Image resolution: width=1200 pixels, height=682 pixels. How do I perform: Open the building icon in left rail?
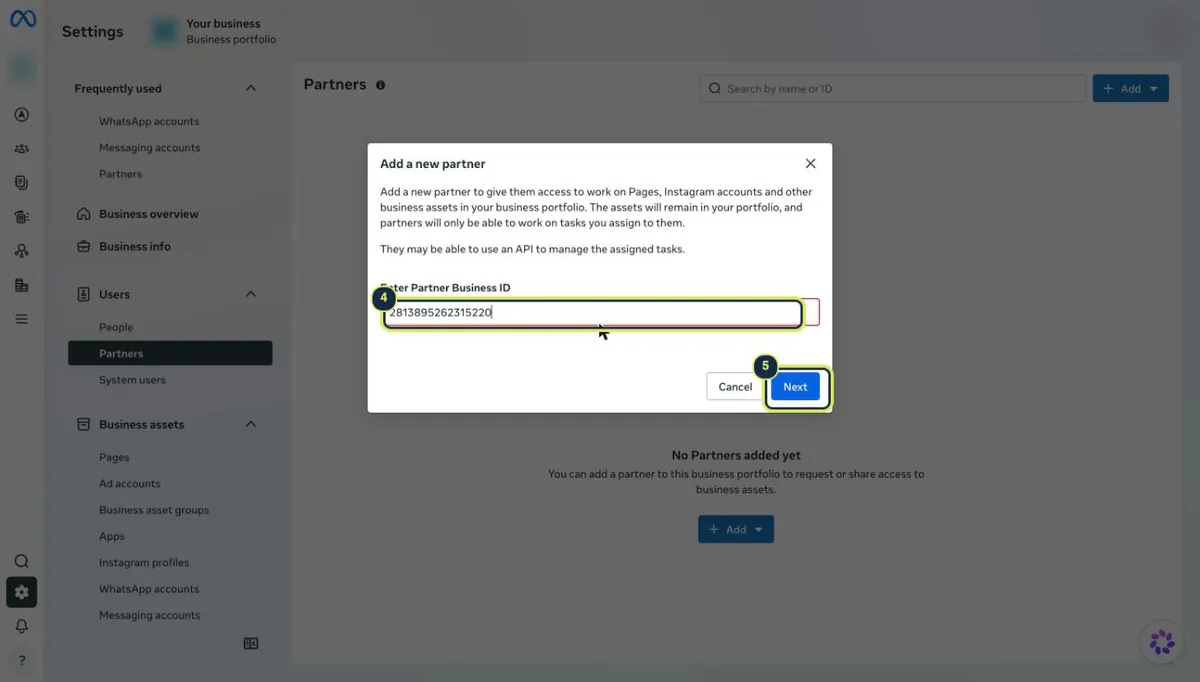tap(22, 285)
